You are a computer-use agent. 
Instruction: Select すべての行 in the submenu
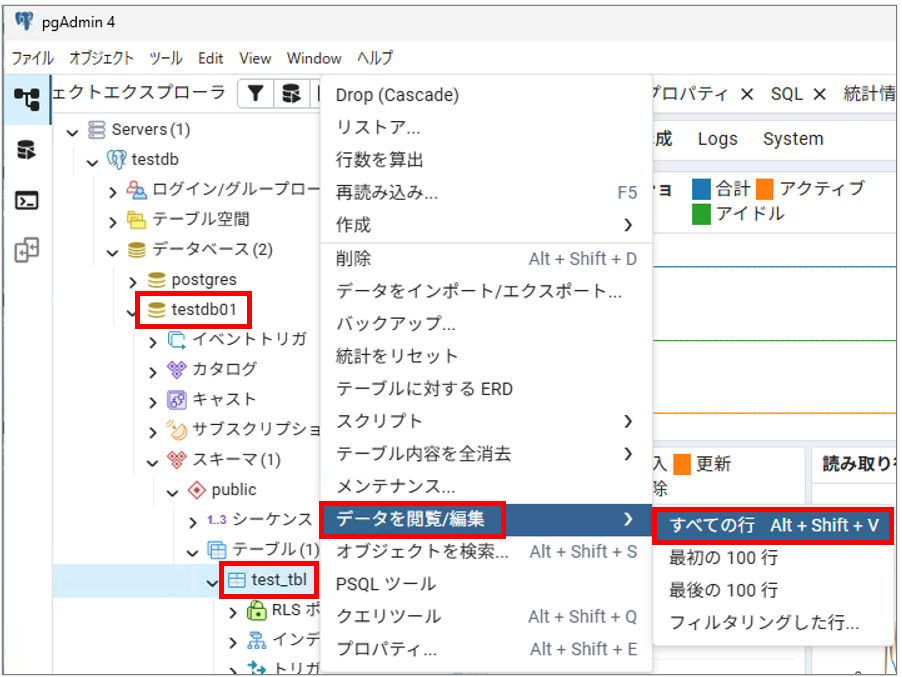(773, 525)
